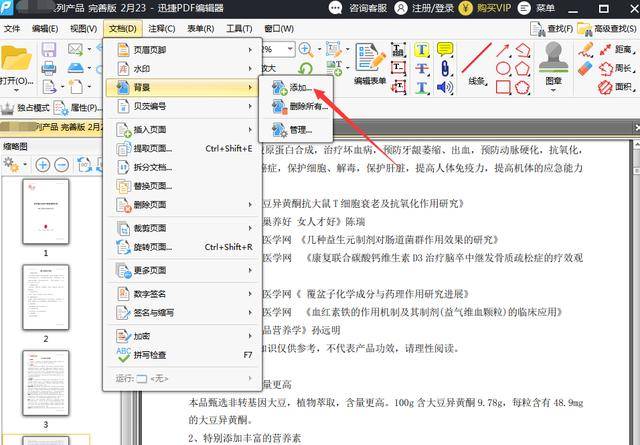Click 查找(F) find button

coord(551,29)
